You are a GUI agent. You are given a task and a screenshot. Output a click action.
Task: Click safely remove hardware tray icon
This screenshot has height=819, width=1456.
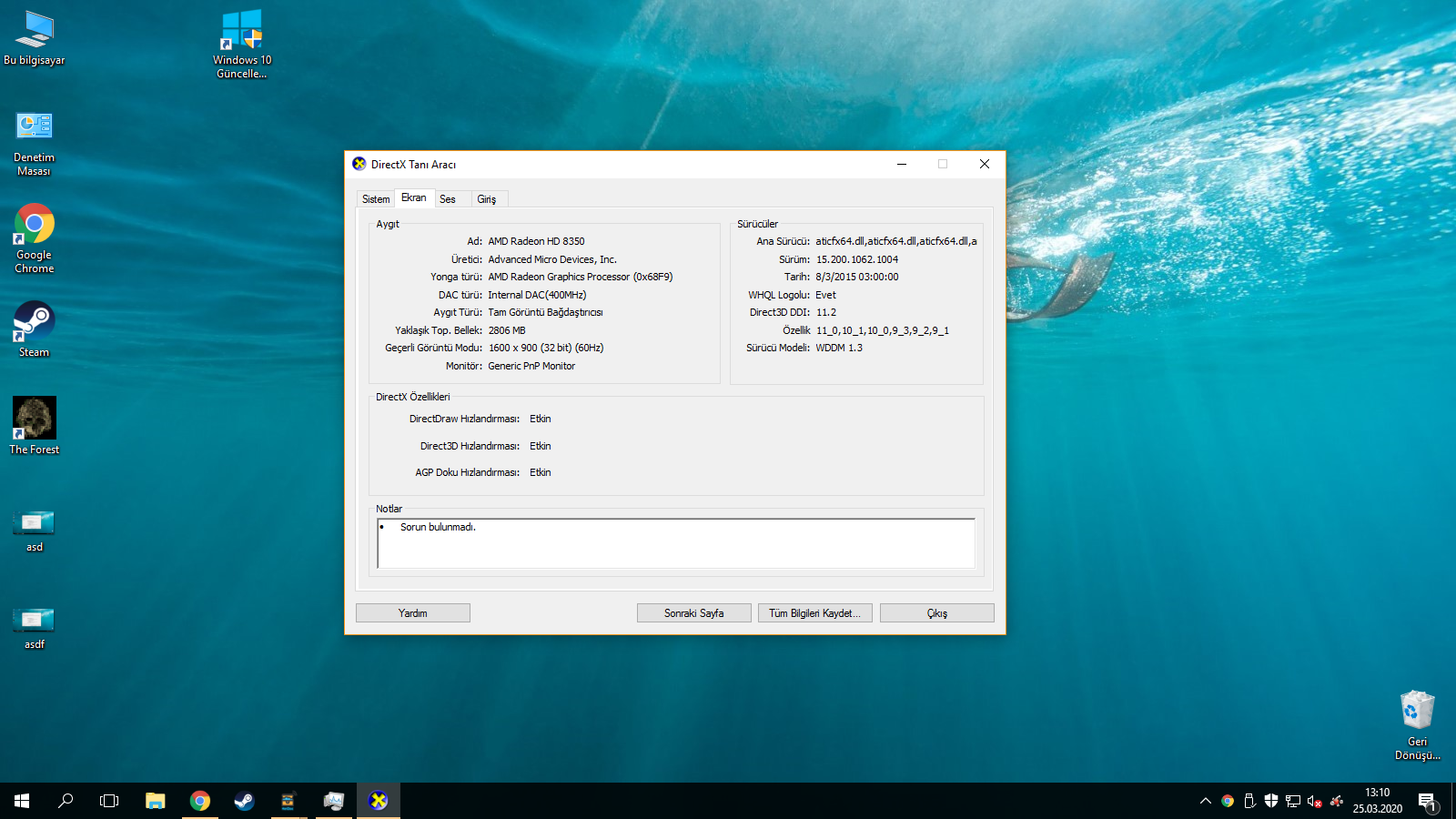[1249, 801]
